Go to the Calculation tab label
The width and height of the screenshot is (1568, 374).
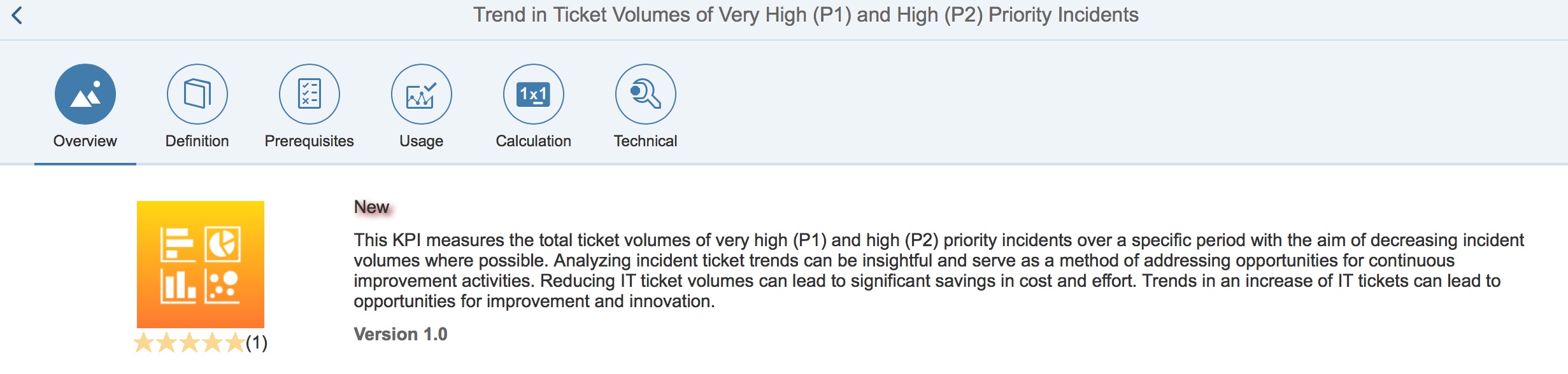[534, 141]
